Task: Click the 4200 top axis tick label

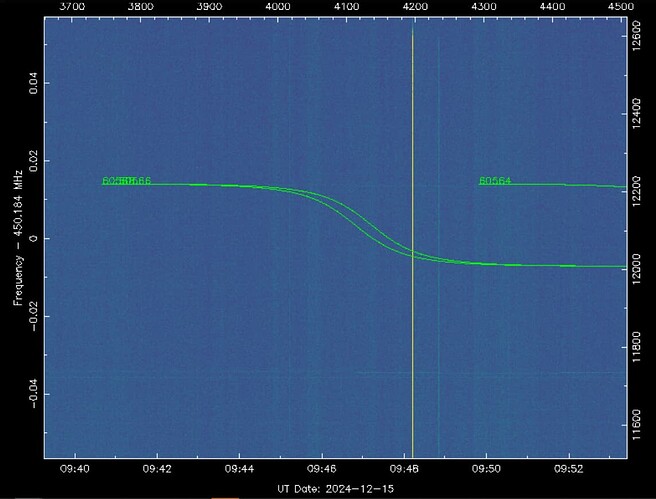Action: pyautogui.click(x=415, y=7)
